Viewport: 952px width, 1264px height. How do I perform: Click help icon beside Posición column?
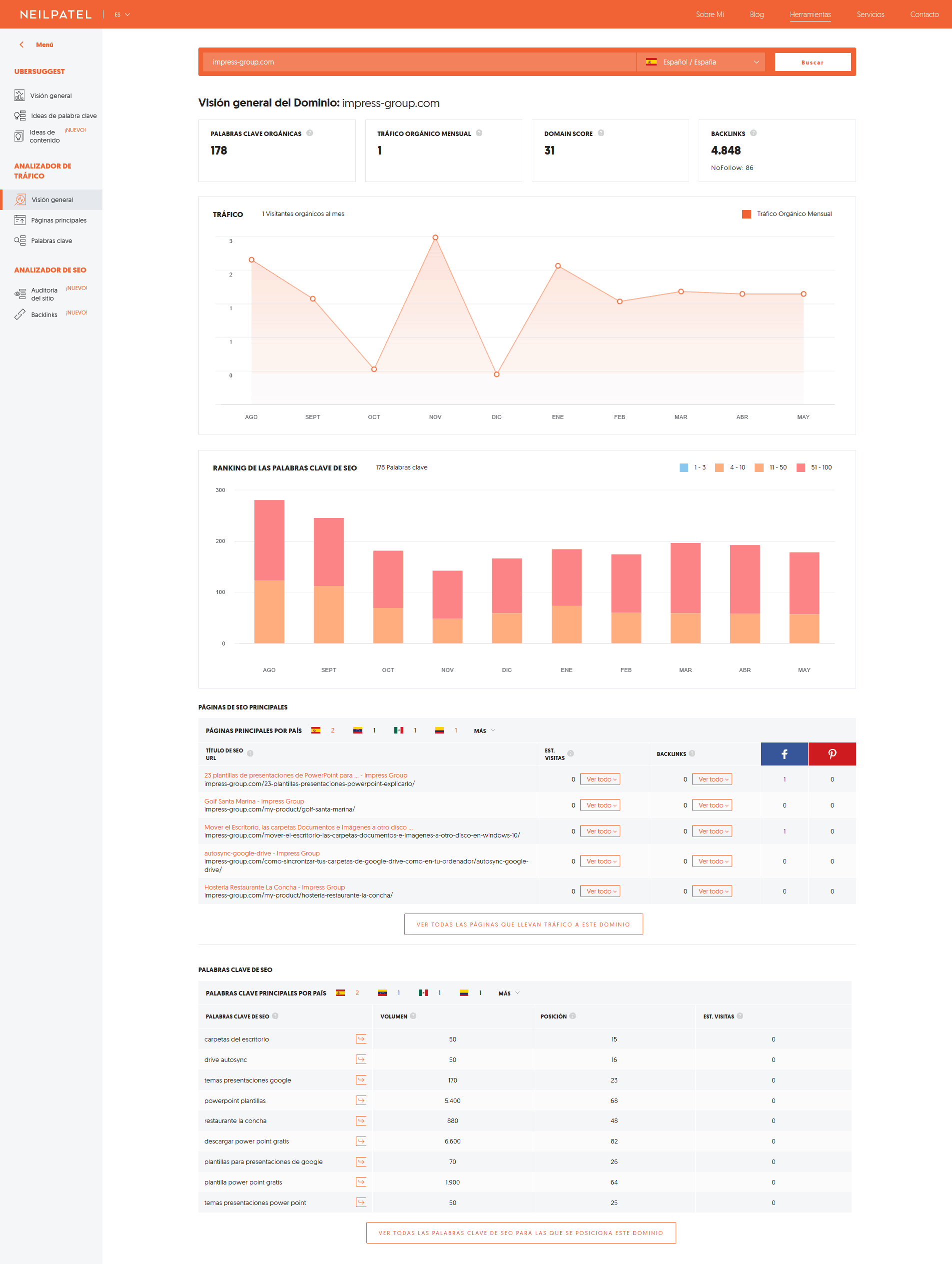[573, 1016]
